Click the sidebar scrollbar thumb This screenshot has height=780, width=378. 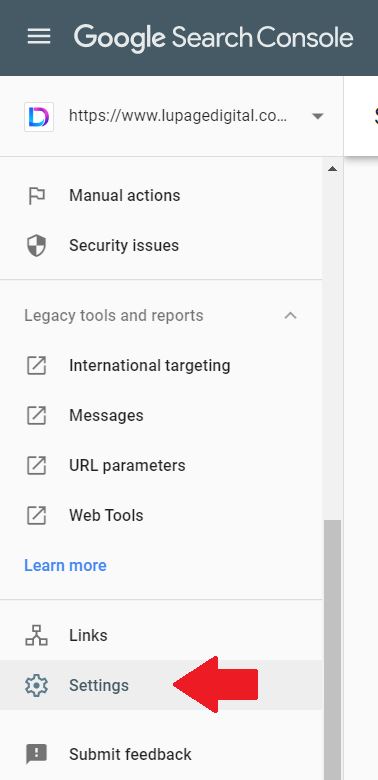tap(333, 650)
